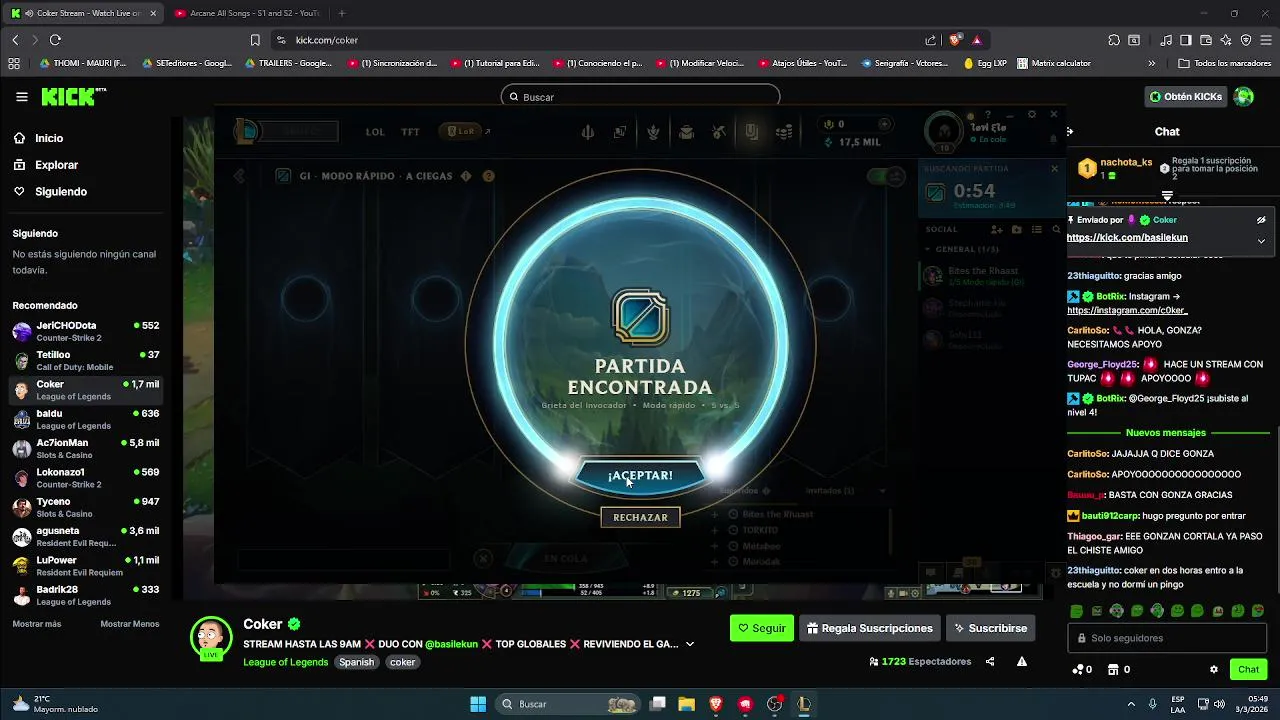The height and width of the screenshot is (720, 1280).
Task: Reload the browser page
Action: 55,40
